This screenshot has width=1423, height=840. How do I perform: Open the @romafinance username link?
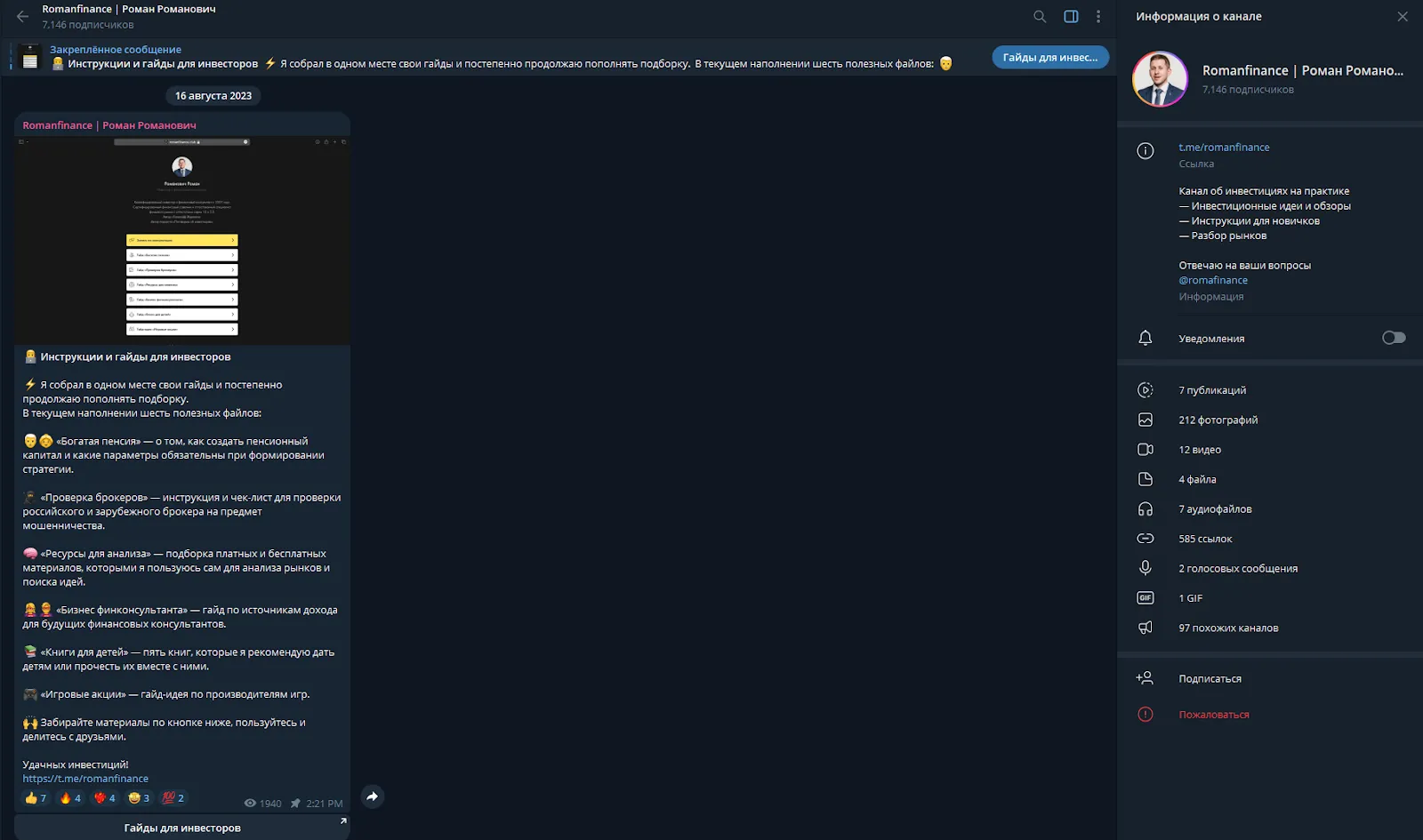coord(1213,280)
